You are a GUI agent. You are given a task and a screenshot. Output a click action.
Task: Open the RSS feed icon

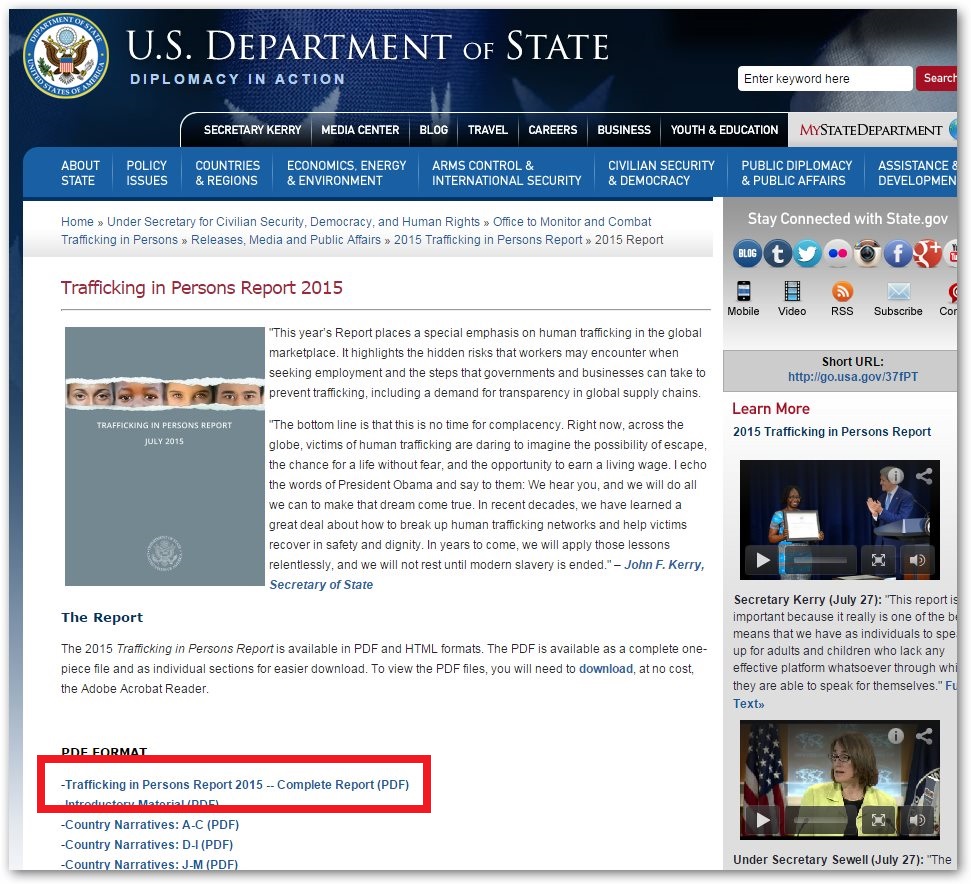842,291
